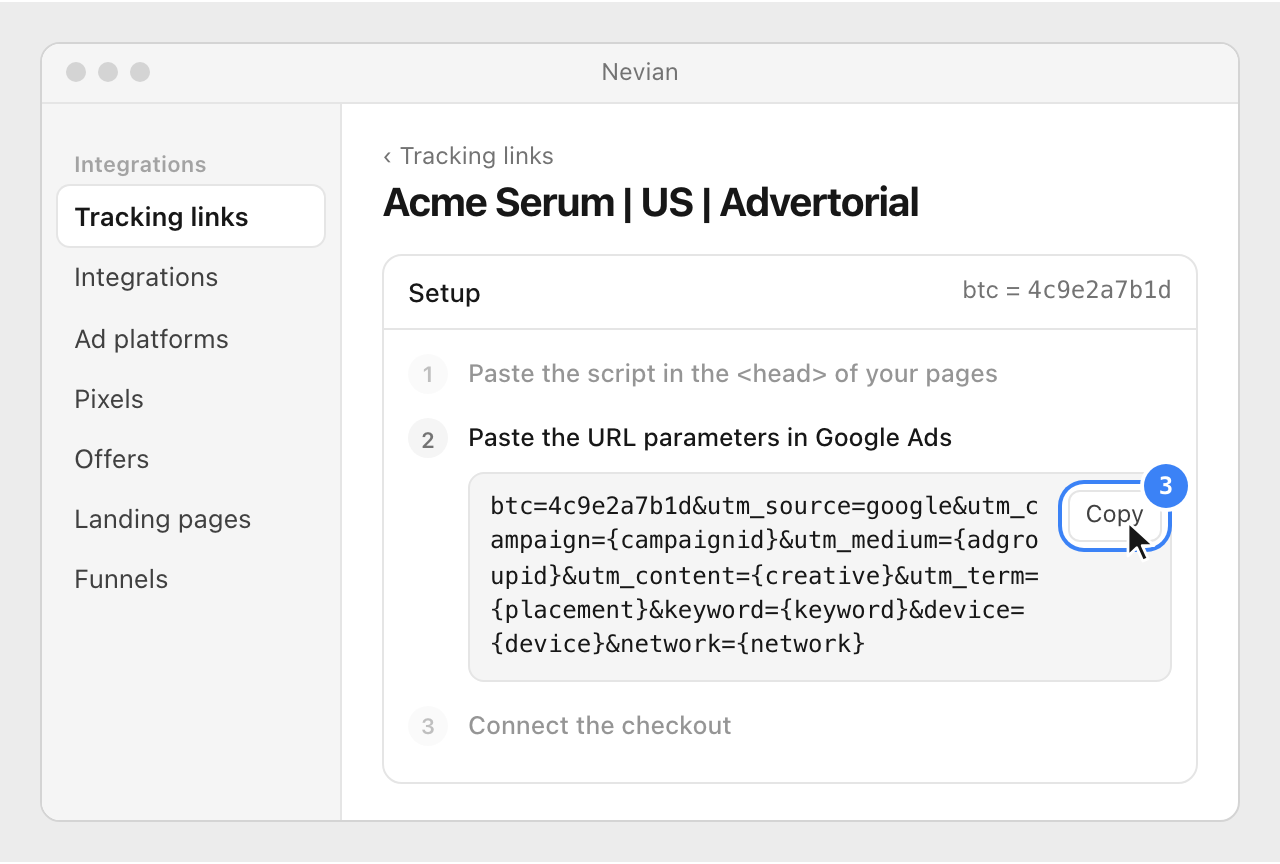Click the btc = 4c9e2a7b1d value
Screen dimensions: 1280x864
coord(1066,290)
